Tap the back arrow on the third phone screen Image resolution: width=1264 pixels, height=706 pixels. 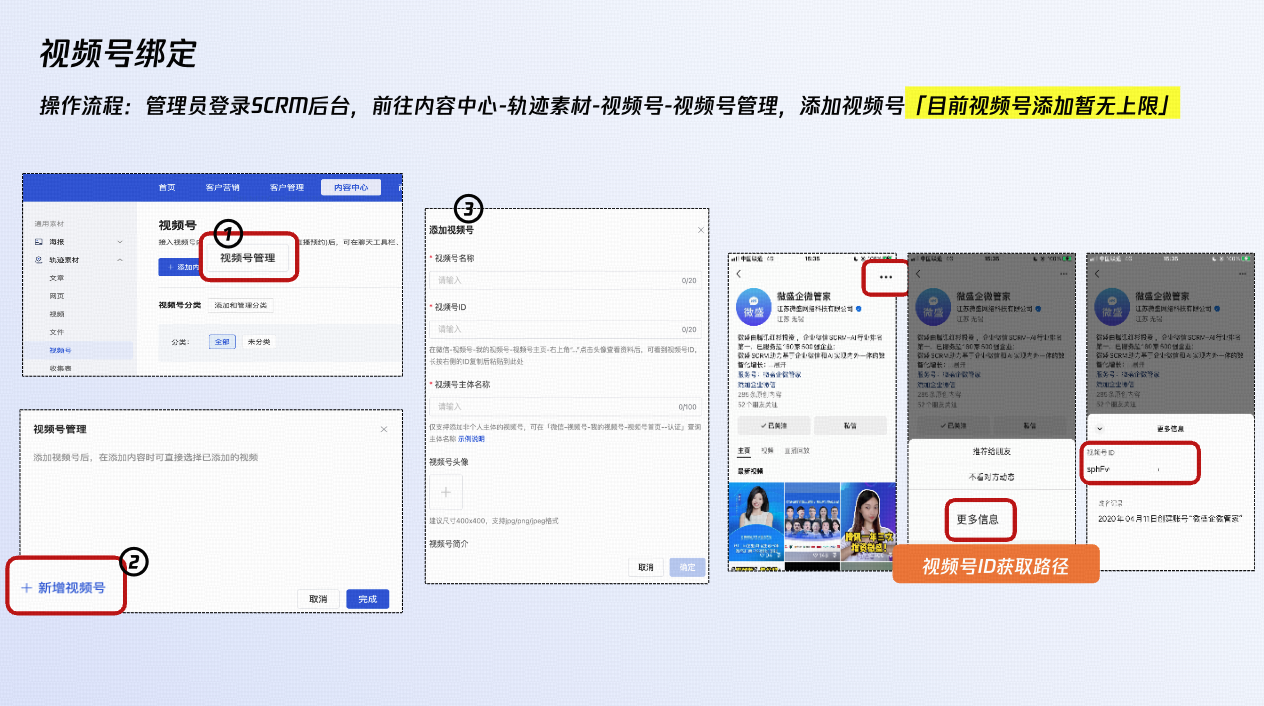tap(1096, 274)
